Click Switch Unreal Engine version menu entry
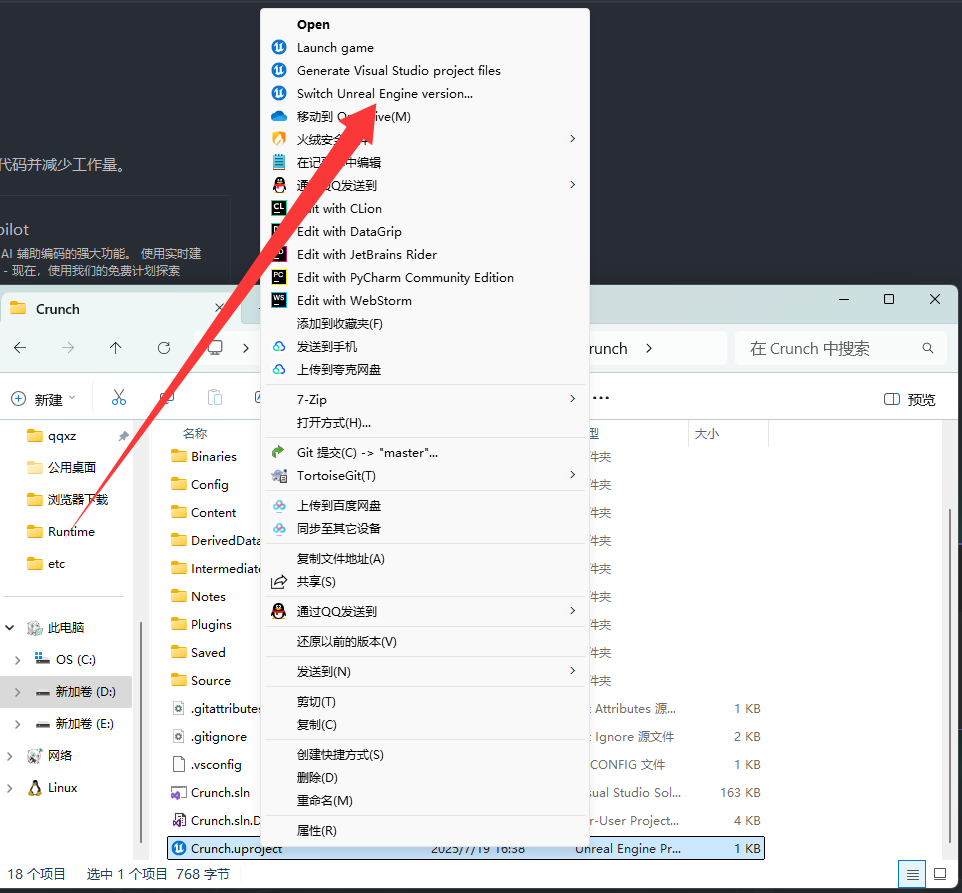Screen dimensions: 962x893 [x=385, y=94]
